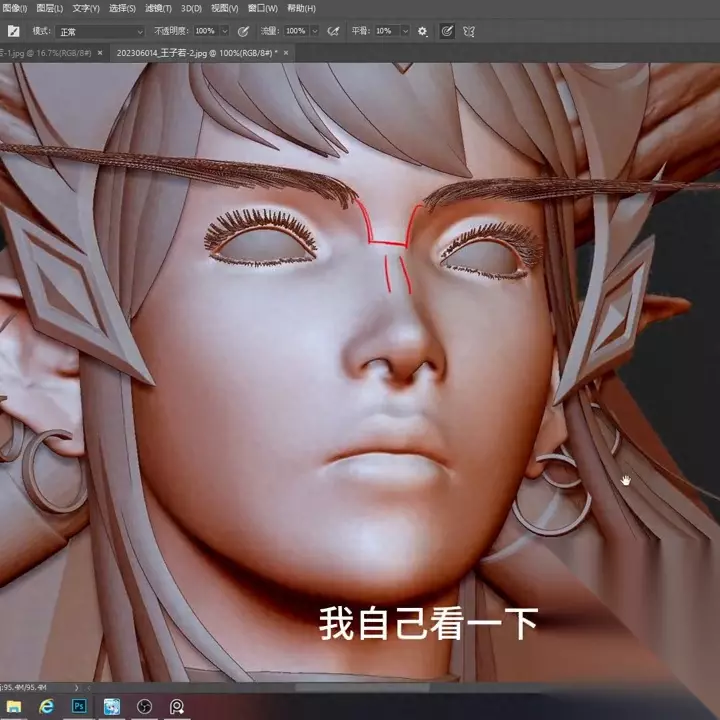Open the 图层(L) menu
Viewport: 720px width, 720px height.
coord(50,8)
